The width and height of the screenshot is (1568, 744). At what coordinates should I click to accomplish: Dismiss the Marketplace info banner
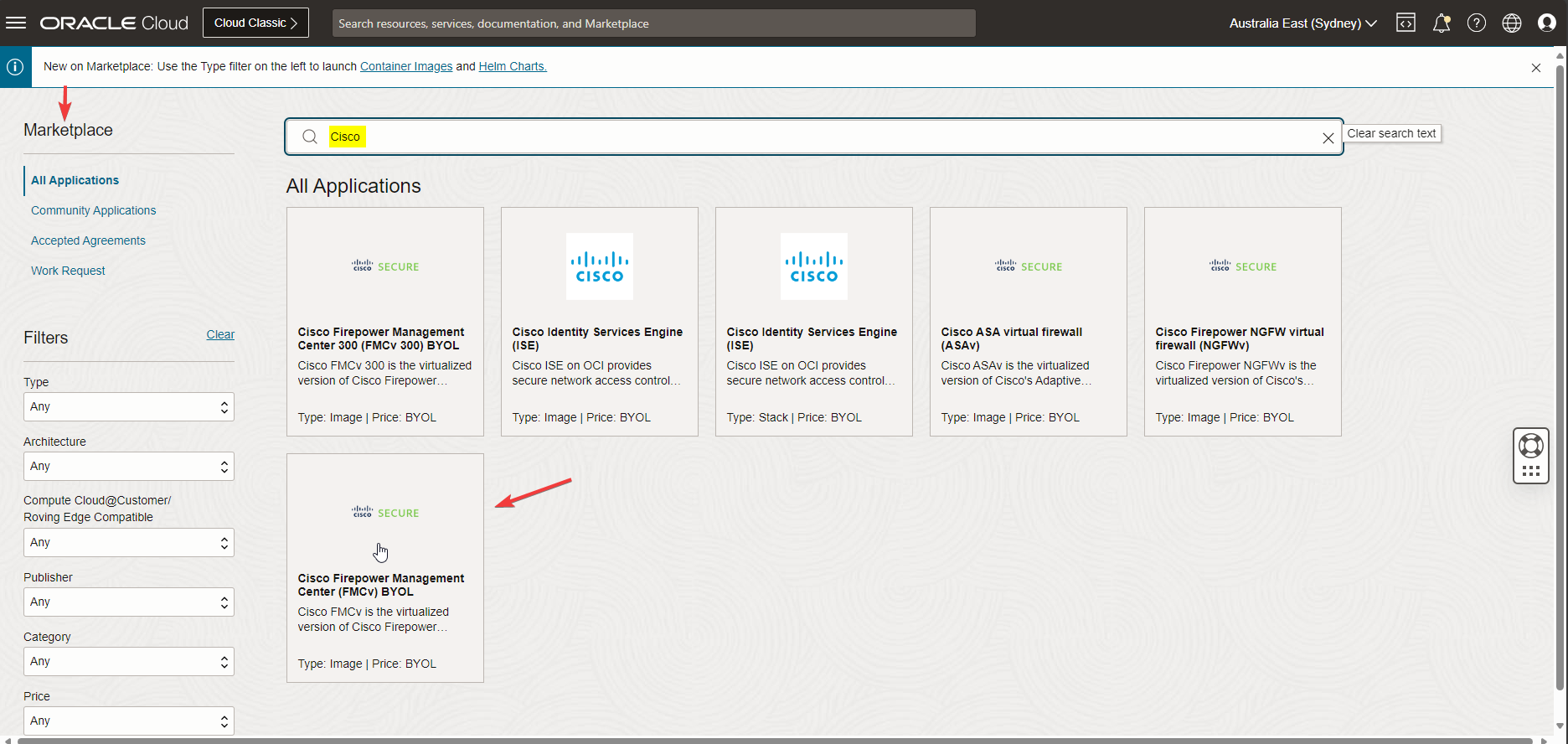coord(1536,68)
